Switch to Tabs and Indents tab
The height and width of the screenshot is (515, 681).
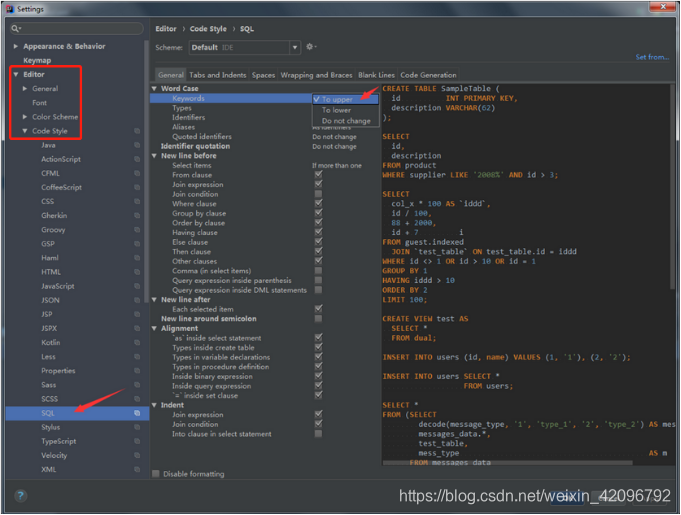coord(218,75)
